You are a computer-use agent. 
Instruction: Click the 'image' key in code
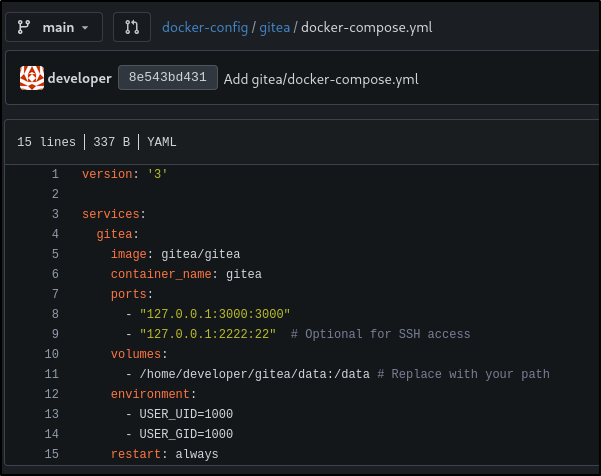(129, 254)
